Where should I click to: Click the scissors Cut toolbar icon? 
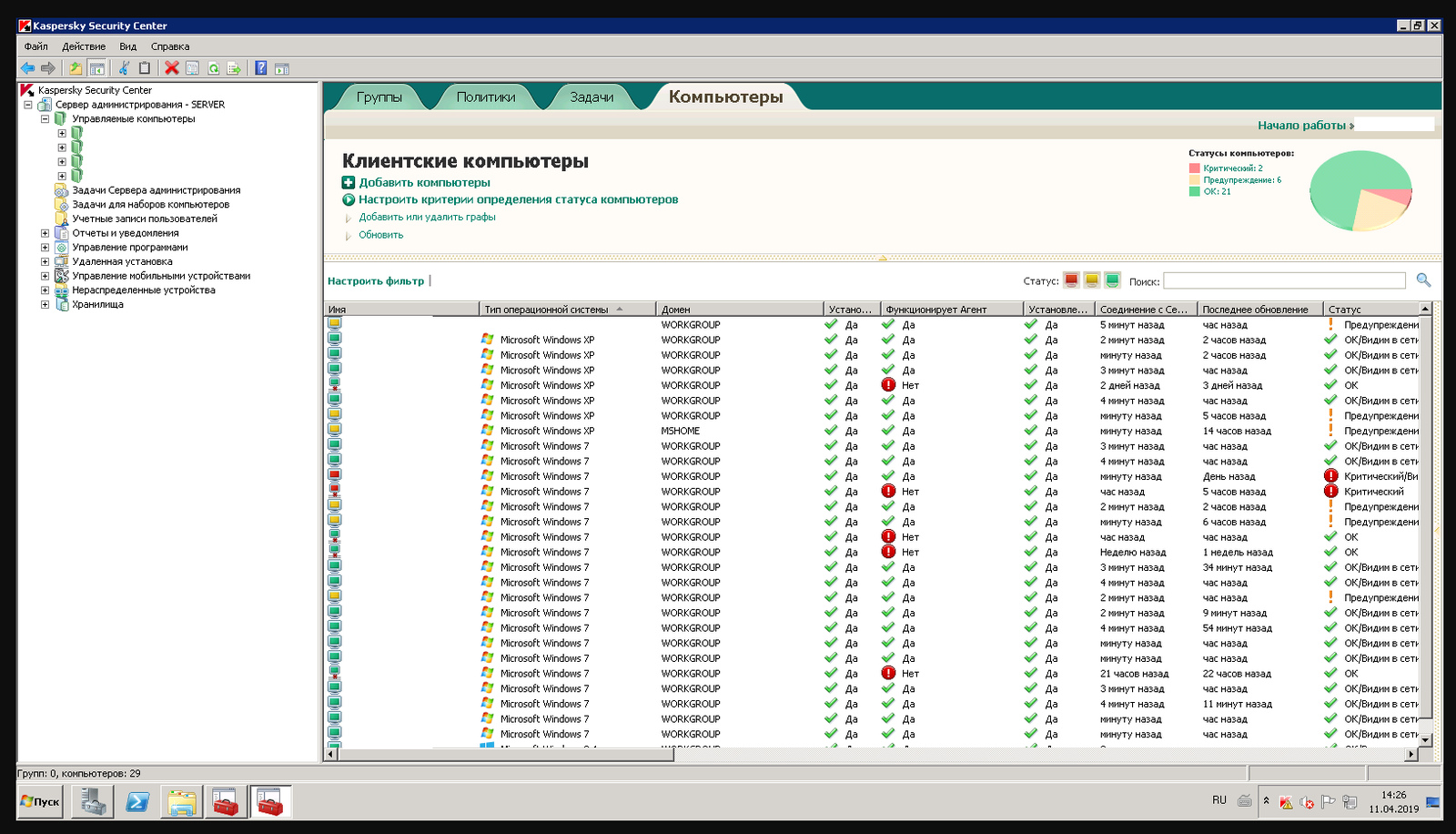pyautogui.click(x=124, y=68)
